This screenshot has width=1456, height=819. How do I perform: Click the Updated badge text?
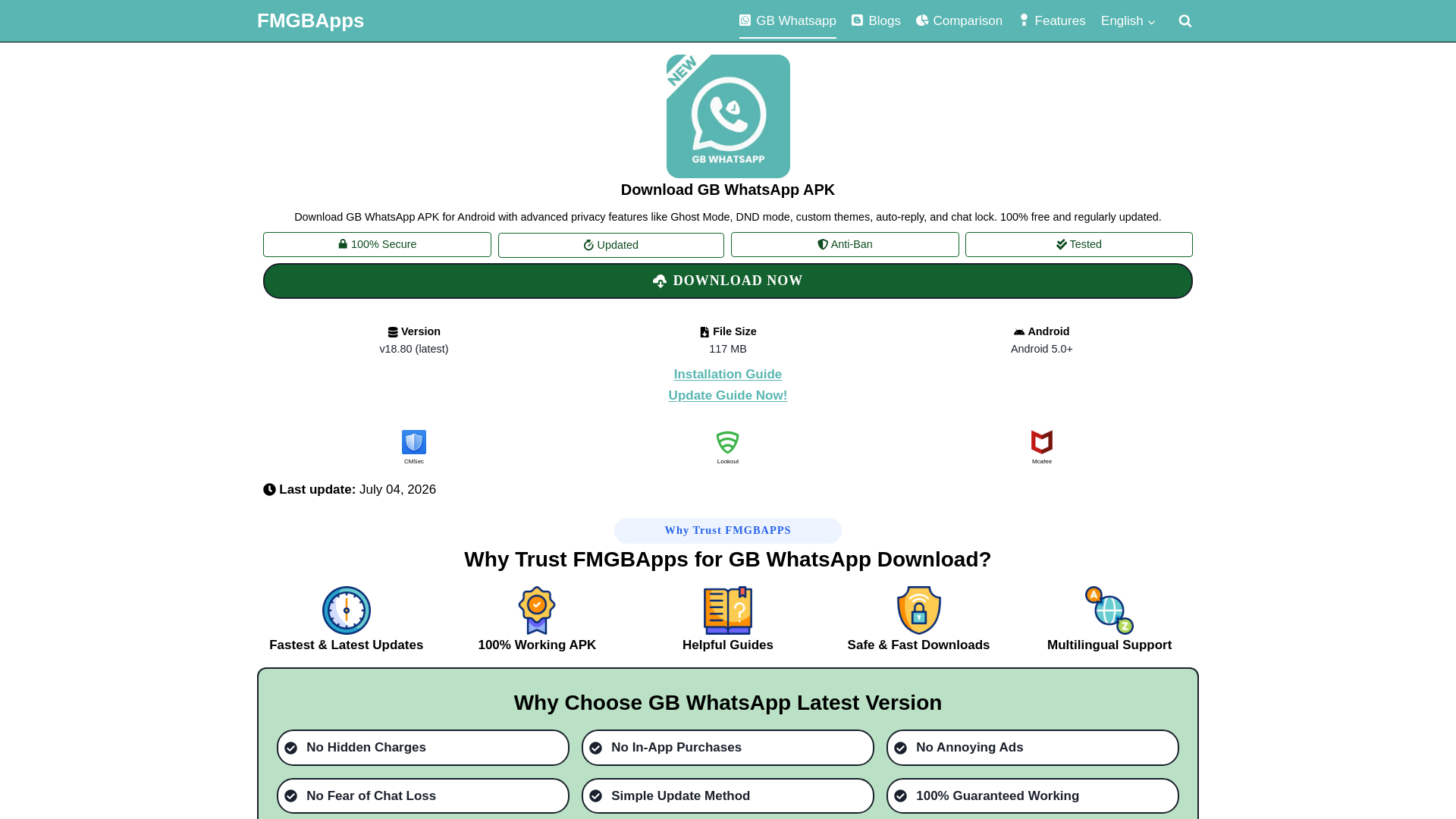[618, 245]
